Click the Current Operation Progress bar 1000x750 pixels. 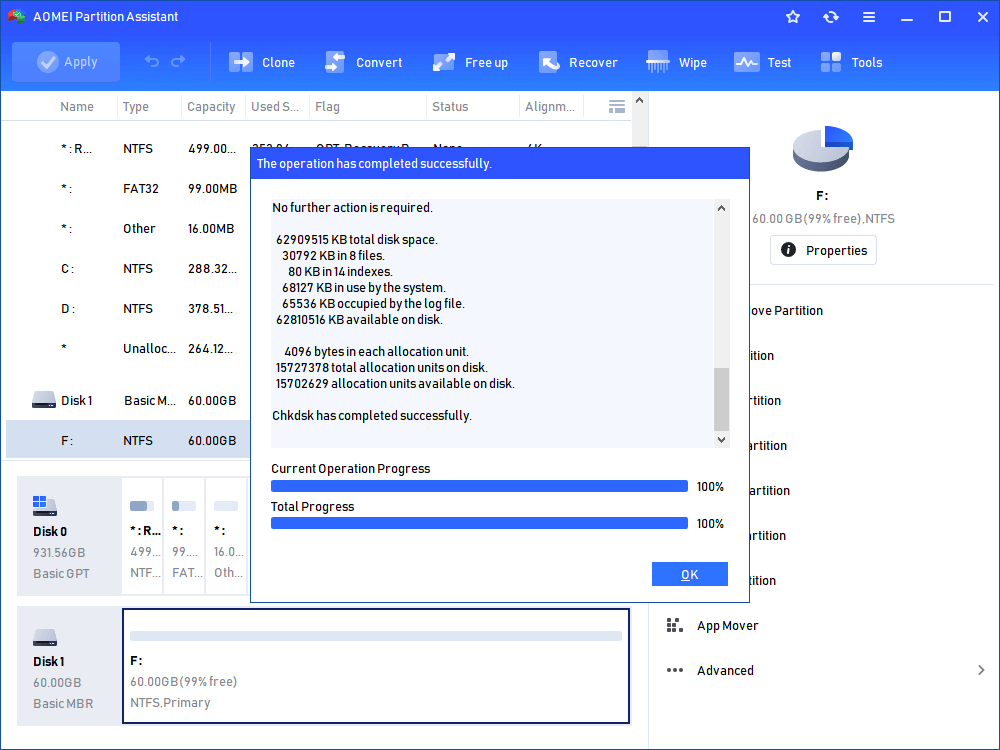pos(479,486)
